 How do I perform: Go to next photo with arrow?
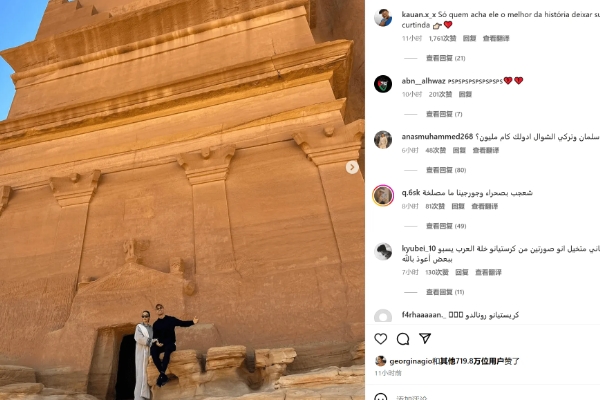(x=352, y=167)
